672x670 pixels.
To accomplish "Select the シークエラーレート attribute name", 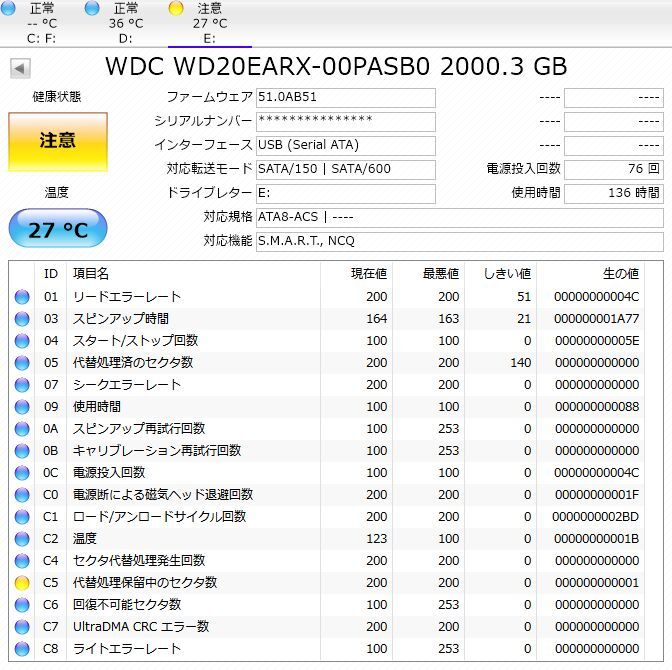I will (x=127, y=385).
